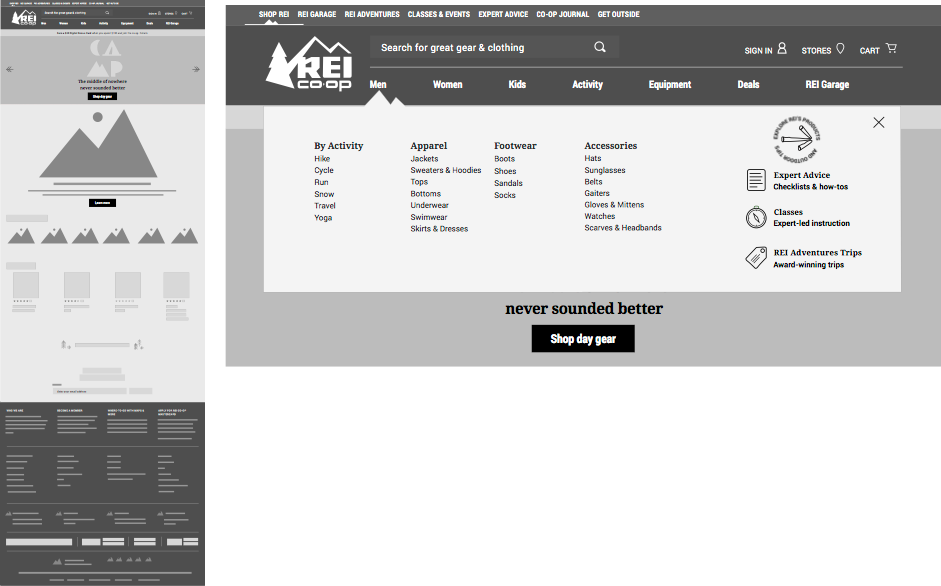941x586 pixels.
Task: Click the Accessories column heading
Action: pyautogui.click(x=611, y=146)
